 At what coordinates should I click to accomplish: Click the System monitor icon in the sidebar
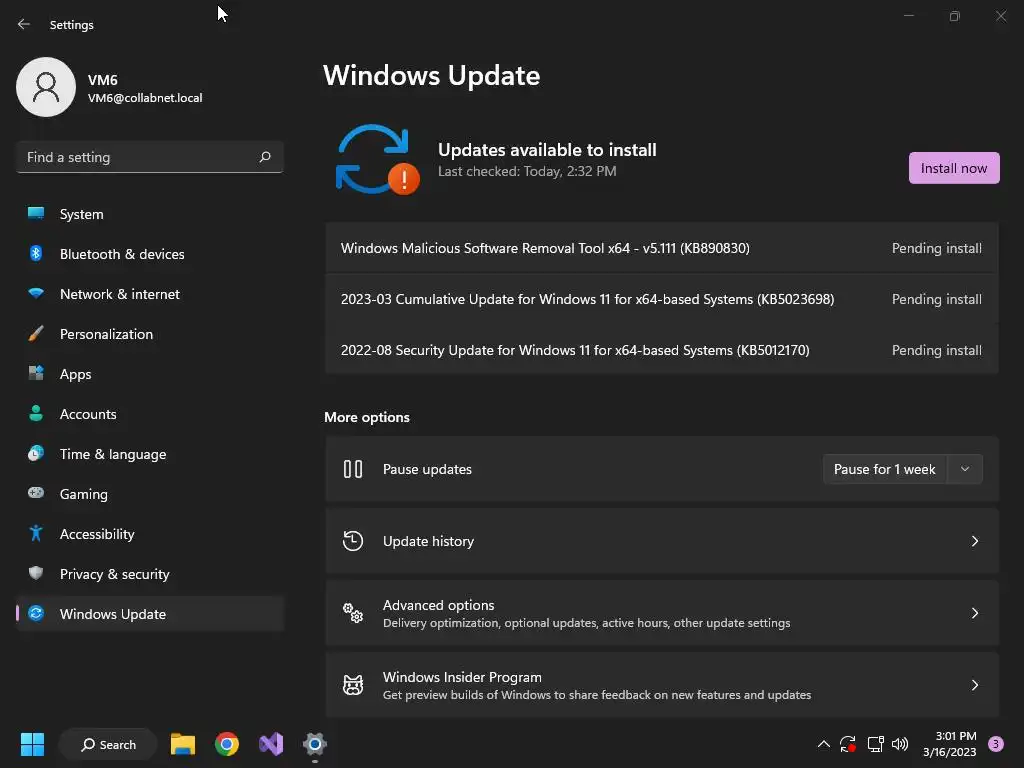36,214
